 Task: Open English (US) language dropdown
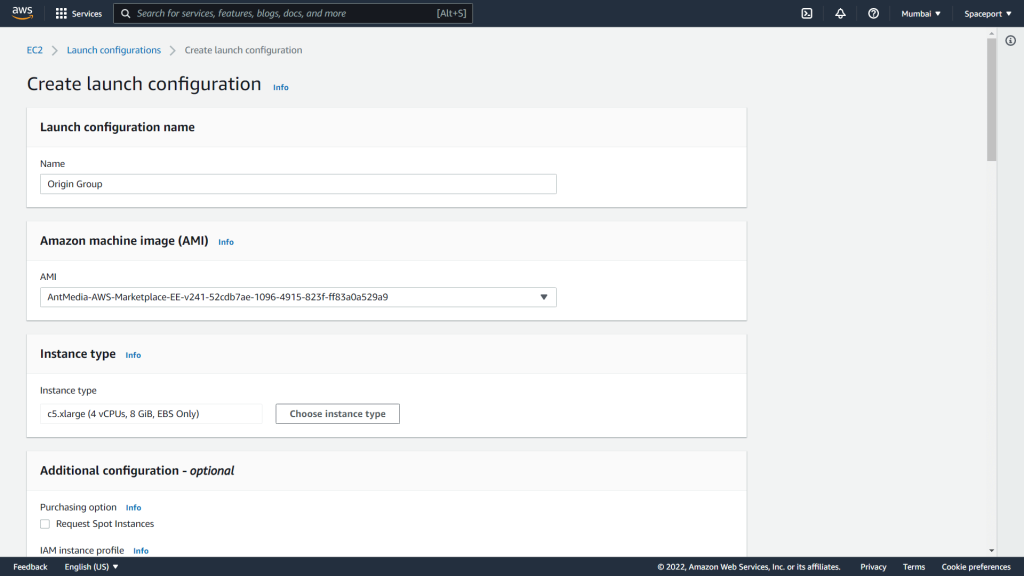pyautogui.click(x=91, y=567)
